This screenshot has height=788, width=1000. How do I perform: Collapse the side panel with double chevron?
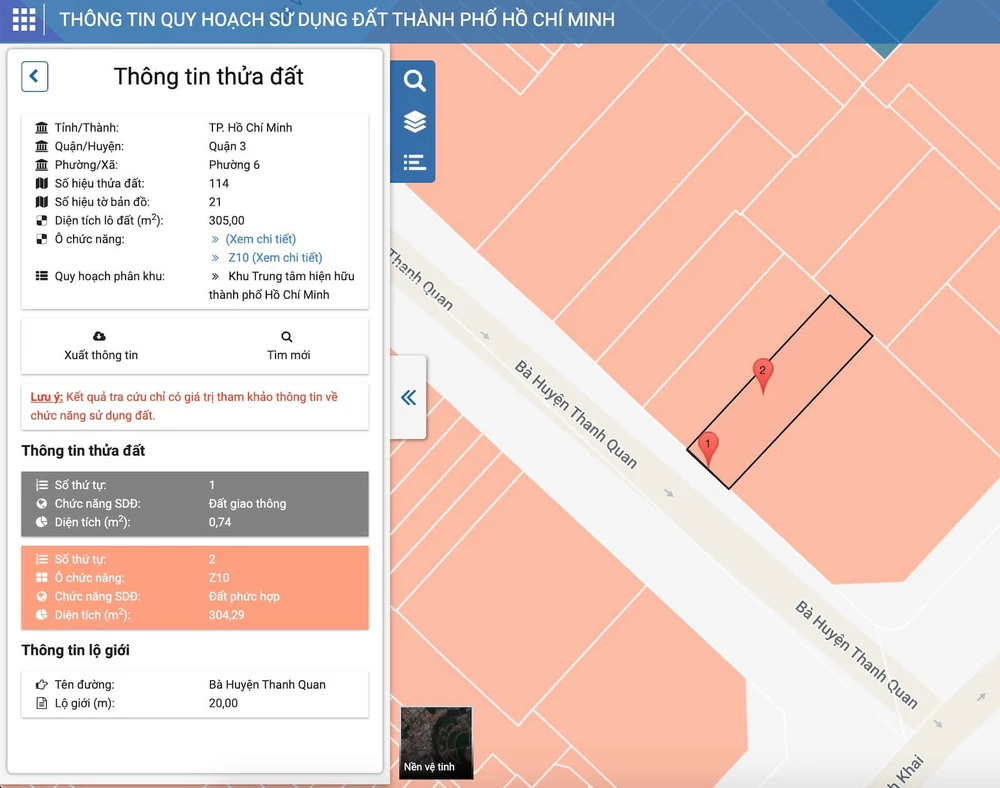[408, 398]
